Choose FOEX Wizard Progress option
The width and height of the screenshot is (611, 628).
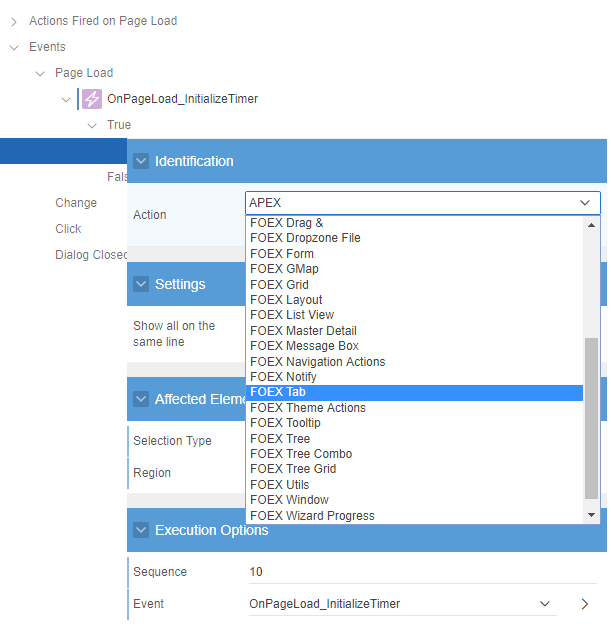click(414, 515)
